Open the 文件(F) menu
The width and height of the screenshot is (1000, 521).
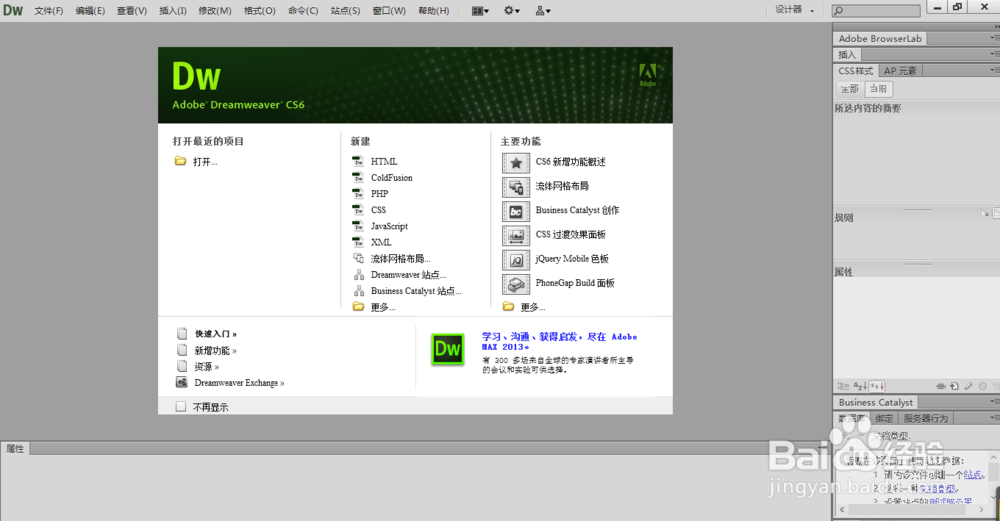[48, 11]
